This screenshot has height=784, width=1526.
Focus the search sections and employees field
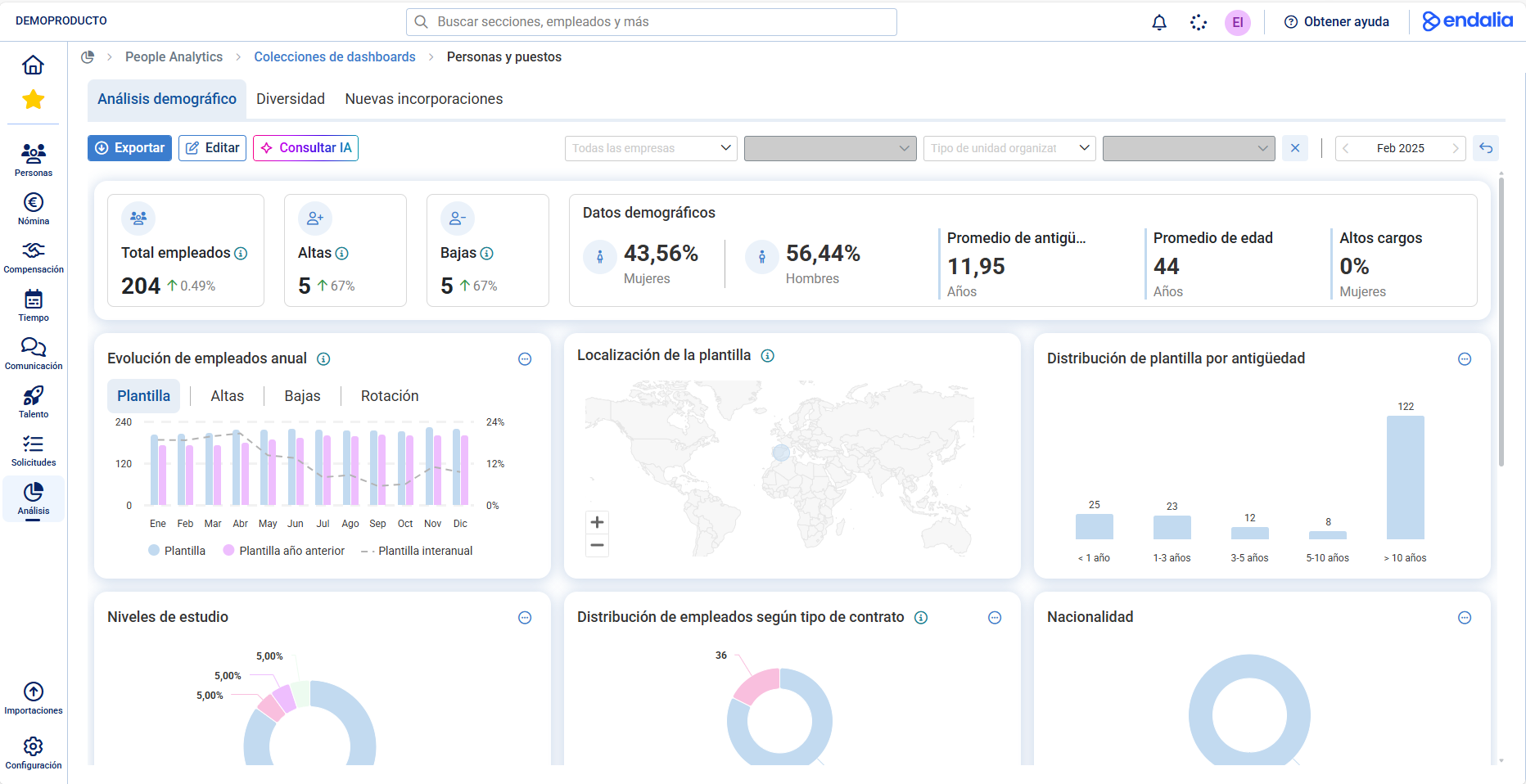[x=652, y=22]
